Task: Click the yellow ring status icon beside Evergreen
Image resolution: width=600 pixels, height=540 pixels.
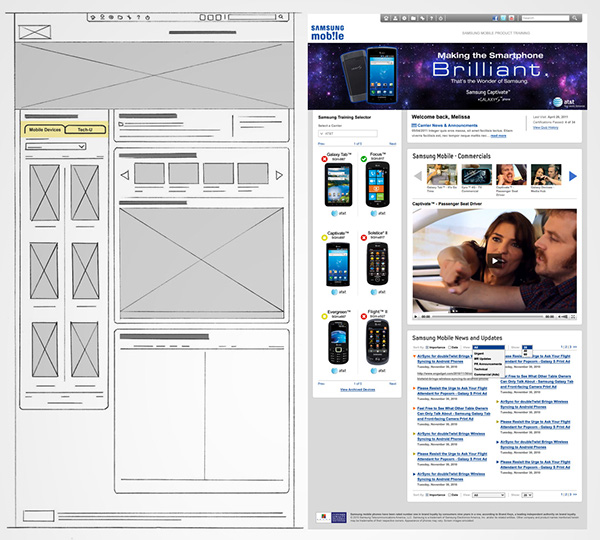Action: [324, 316]
